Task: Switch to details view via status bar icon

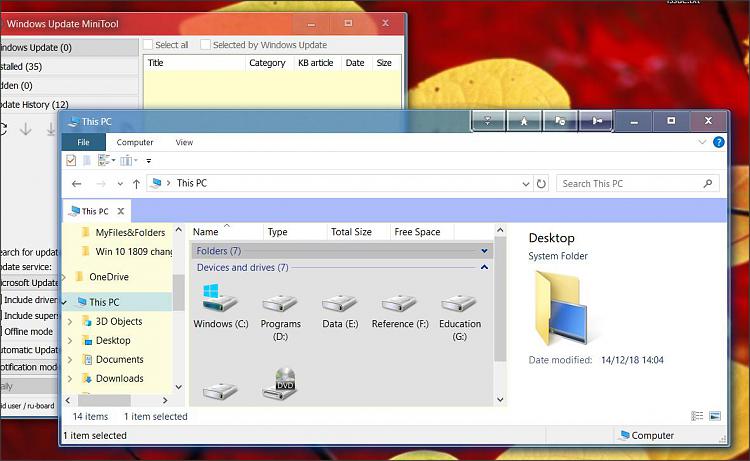Action: click(697, 416)
